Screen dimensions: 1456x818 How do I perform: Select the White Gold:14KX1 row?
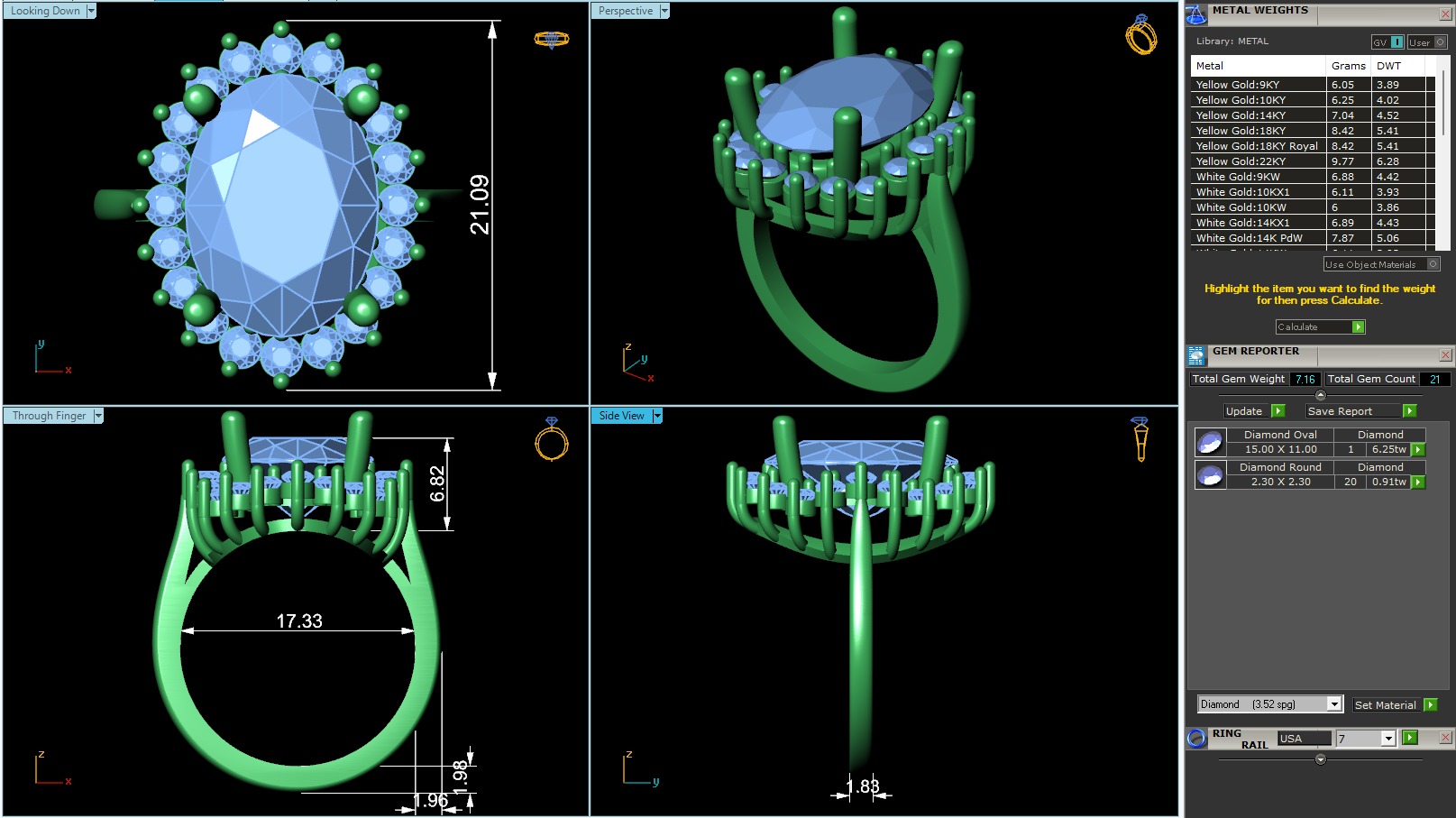pyautogui.click(x=1313, y=223)
